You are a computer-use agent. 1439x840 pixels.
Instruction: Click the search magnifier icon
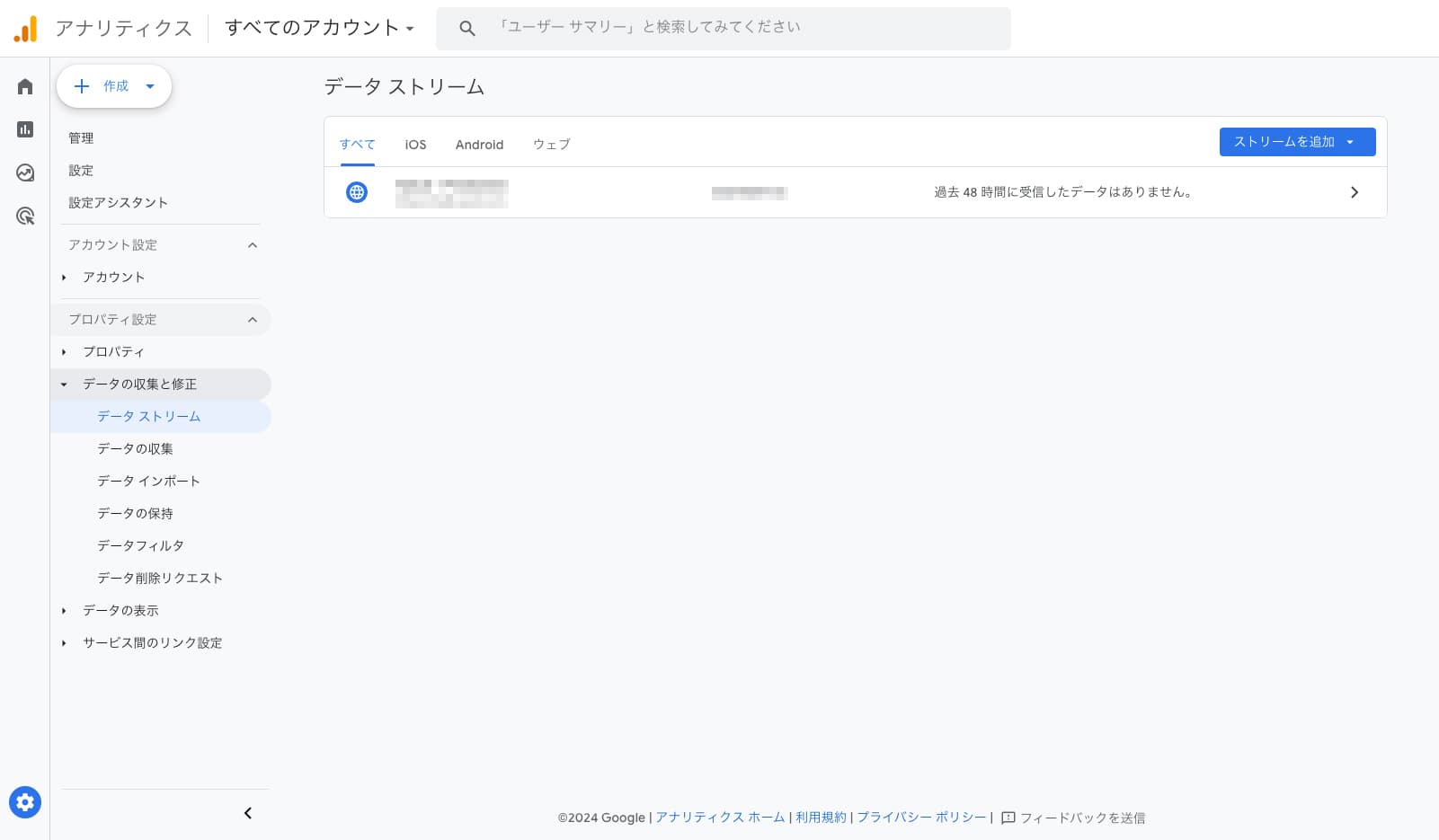point(466,29)
